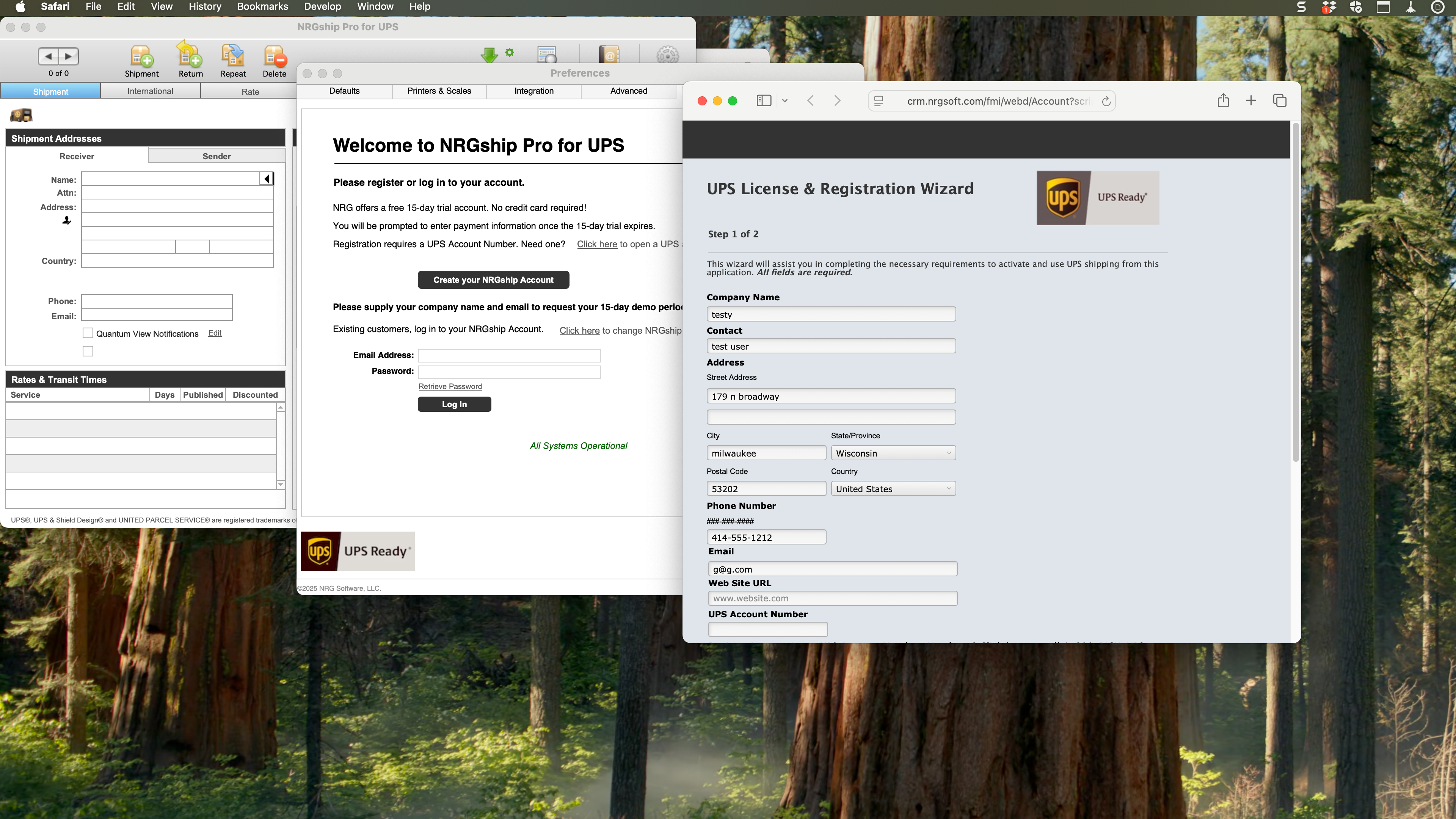Open the Develop menu
The height and width of the screenshot is (819, 1456).
(x=322, y=7)
